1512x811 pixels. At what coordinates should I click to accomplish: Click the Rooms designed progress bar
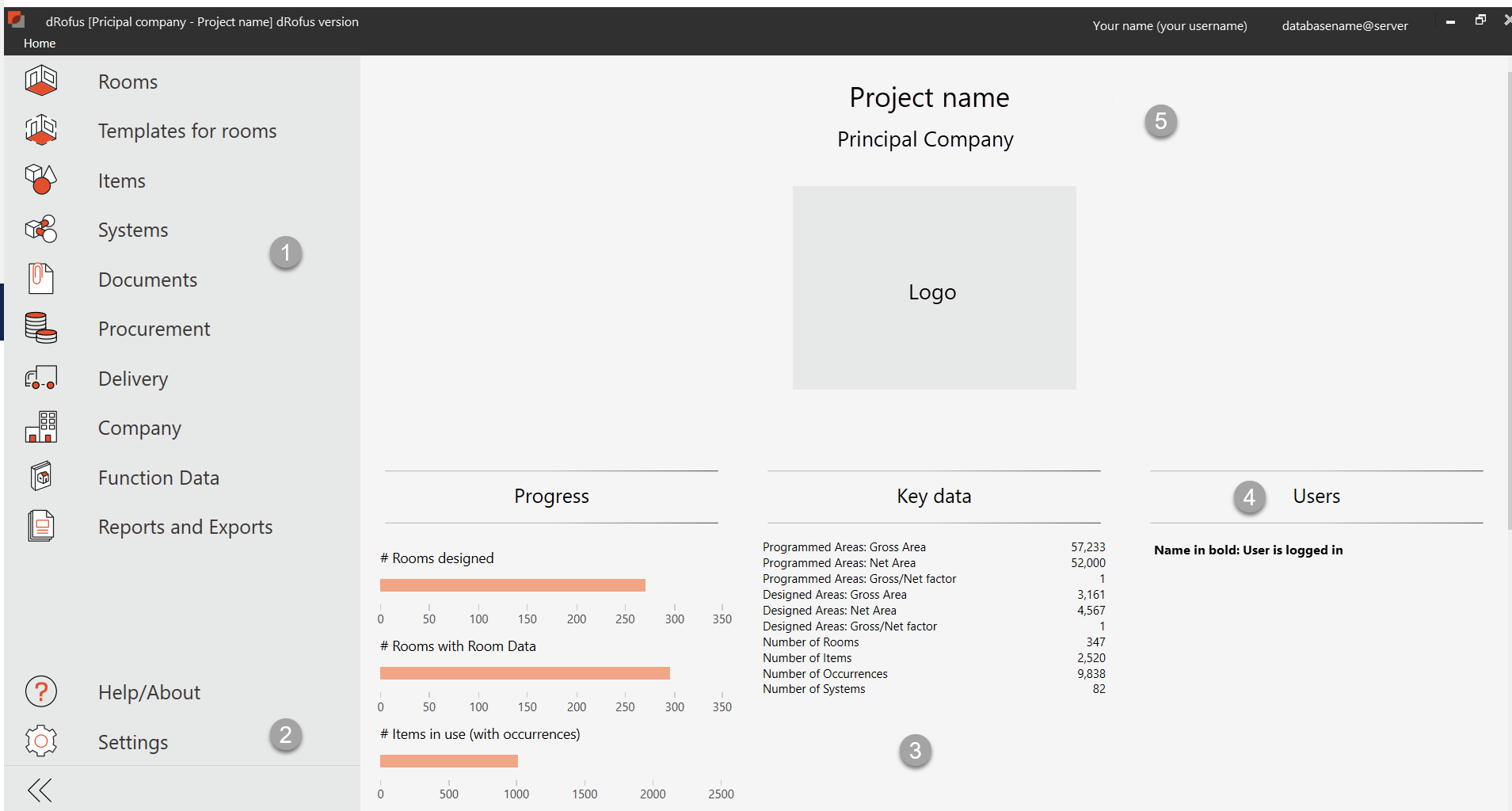(x=512, y=584)
